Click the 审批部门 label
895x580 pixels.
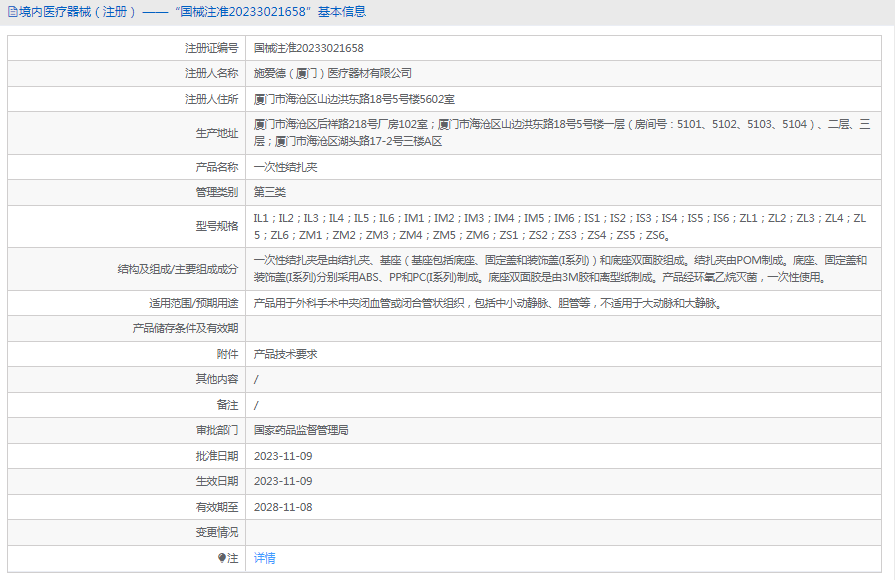[x=217, y=430]
